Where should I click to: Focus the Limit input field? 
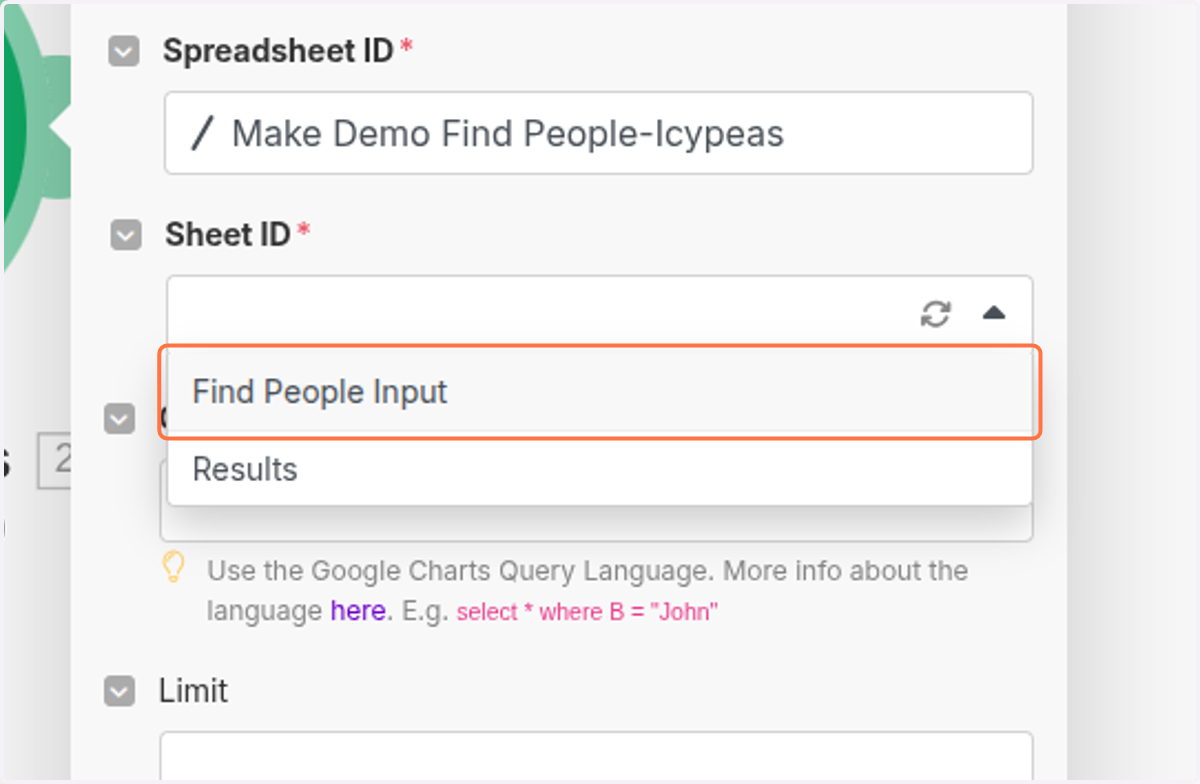[597, 757]
